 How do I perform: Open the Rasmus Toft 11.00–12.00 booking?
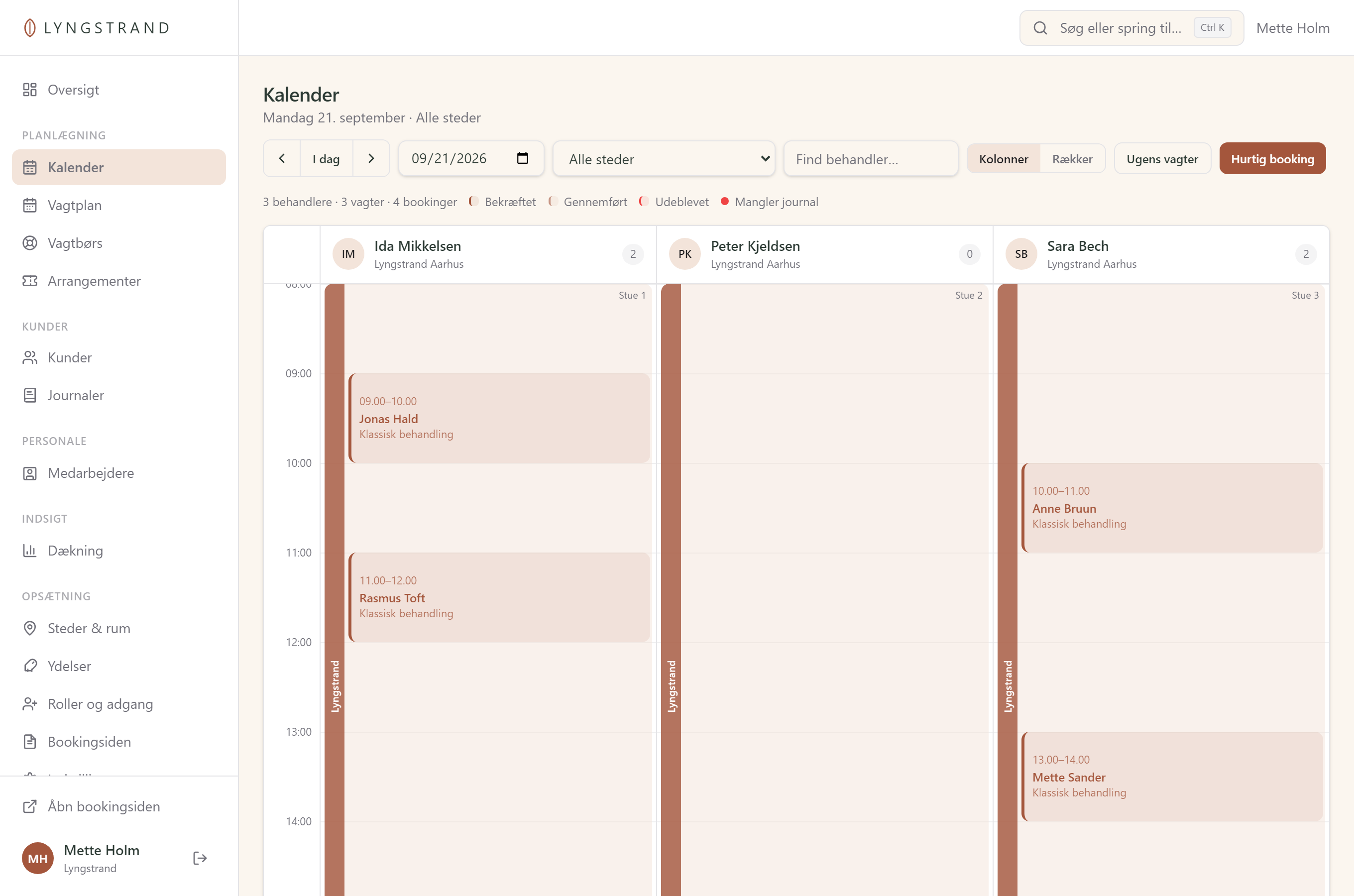(x=499, y=597)
